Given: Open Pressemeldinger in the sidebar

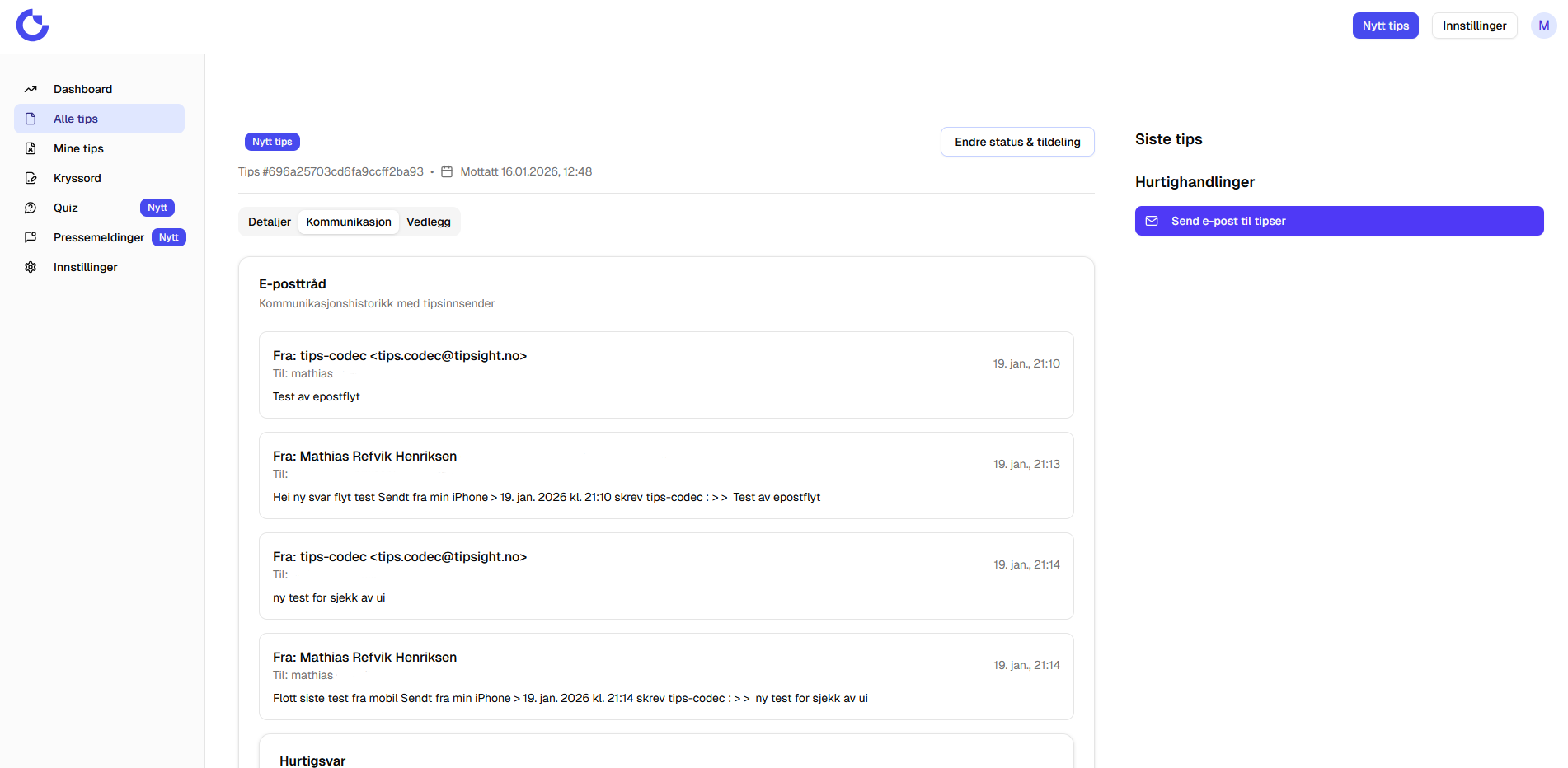Looking at the screenshot, I should [99, 237].
